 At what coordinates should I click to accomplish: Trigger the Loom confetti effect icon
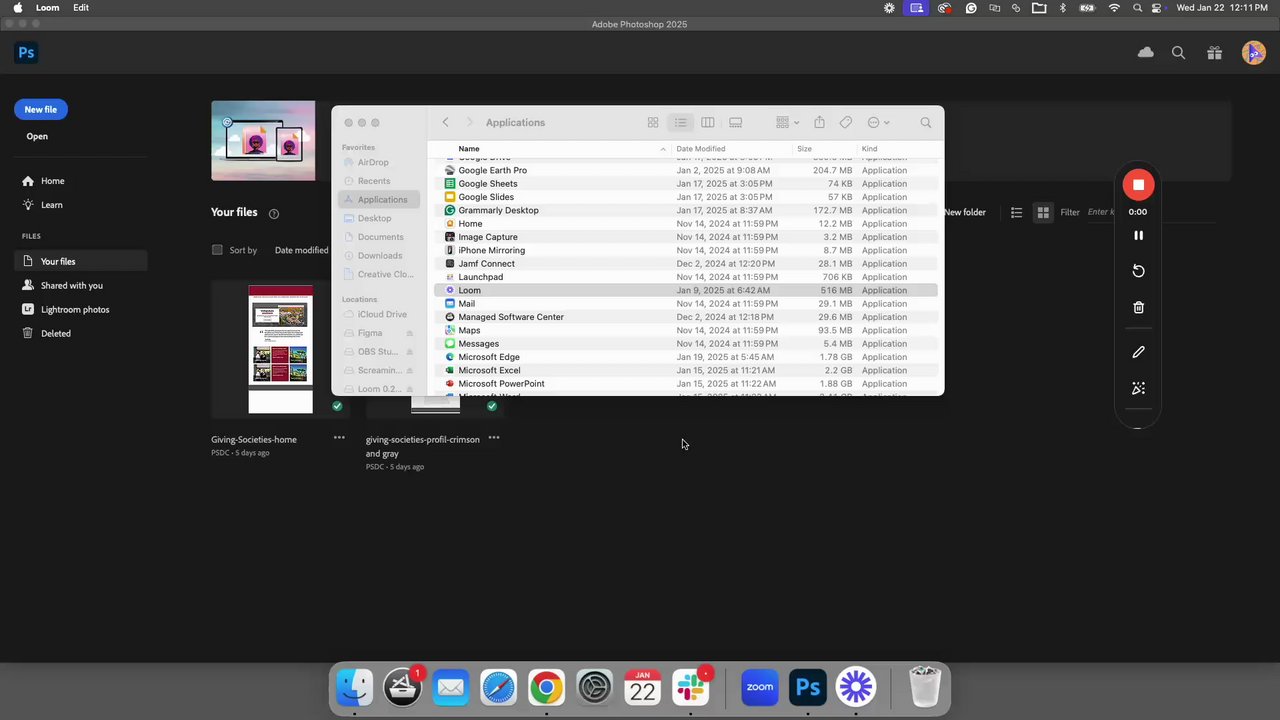tap(1138, 388)
